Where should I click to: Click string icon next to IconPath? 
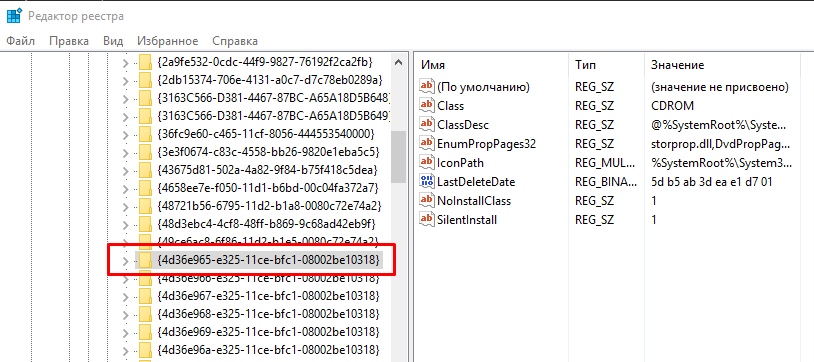[x=427, y=163]
